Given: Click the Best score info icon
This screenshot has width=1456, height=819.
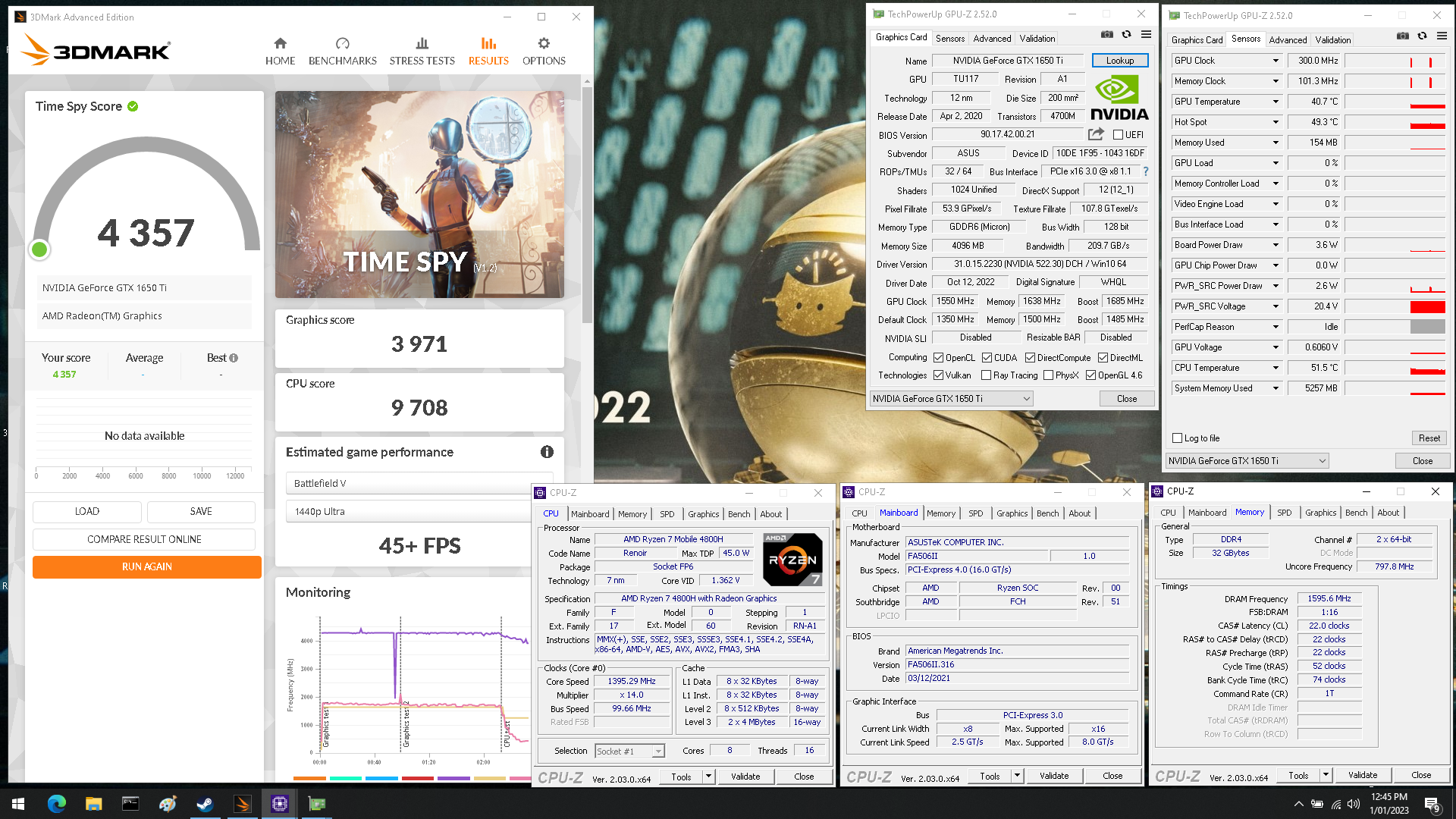Looking at the screenshot, I should [x=234, y=358].
